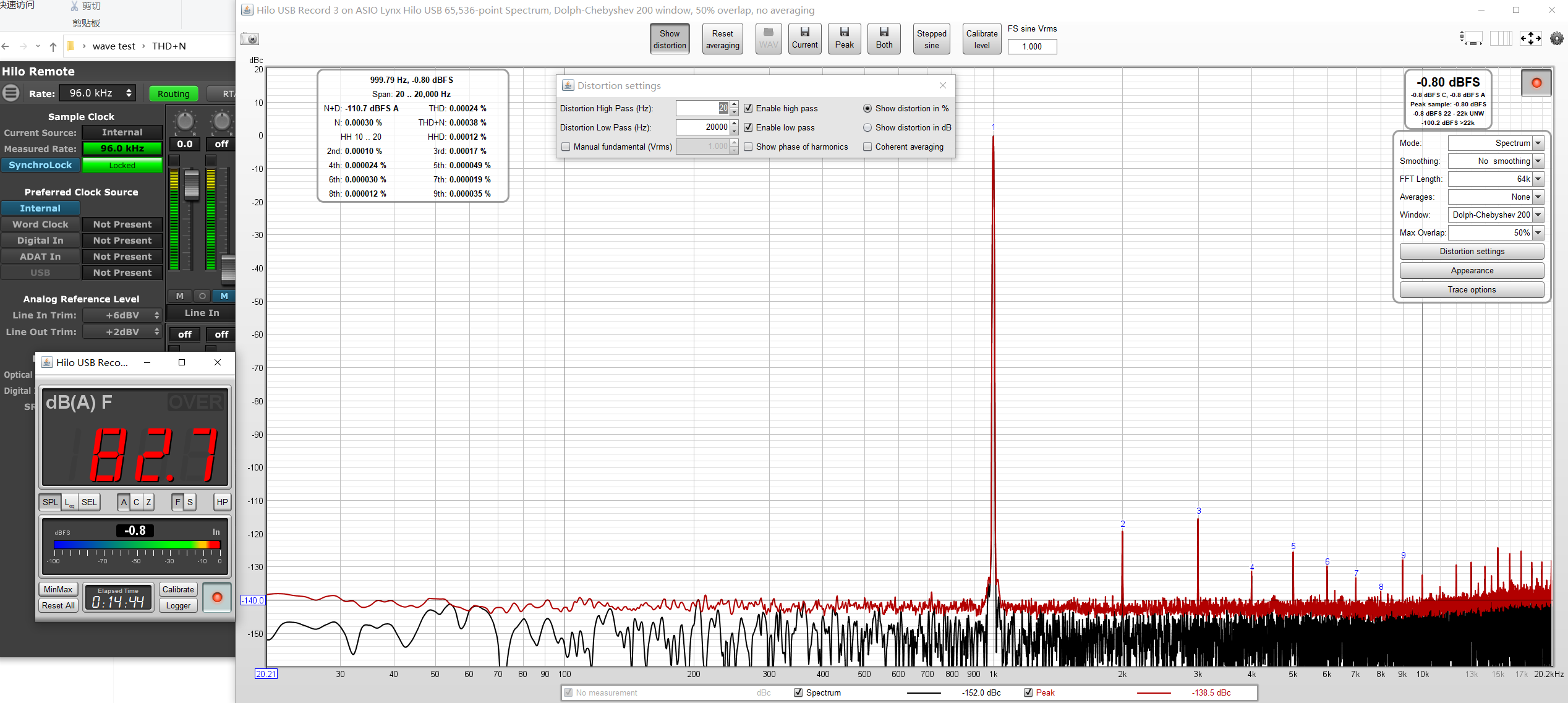Screen dimensions: 1568x703
Task: Increase Distortion High Pass stepper
Action: pyautogui.click(x=735, y=104)
